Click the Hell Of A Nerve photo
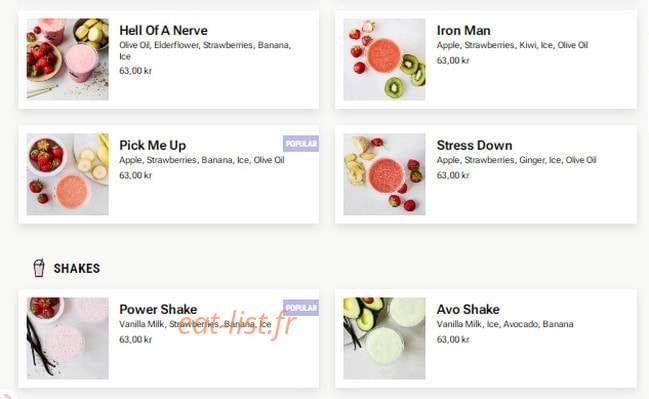 [x=68, y=59]
